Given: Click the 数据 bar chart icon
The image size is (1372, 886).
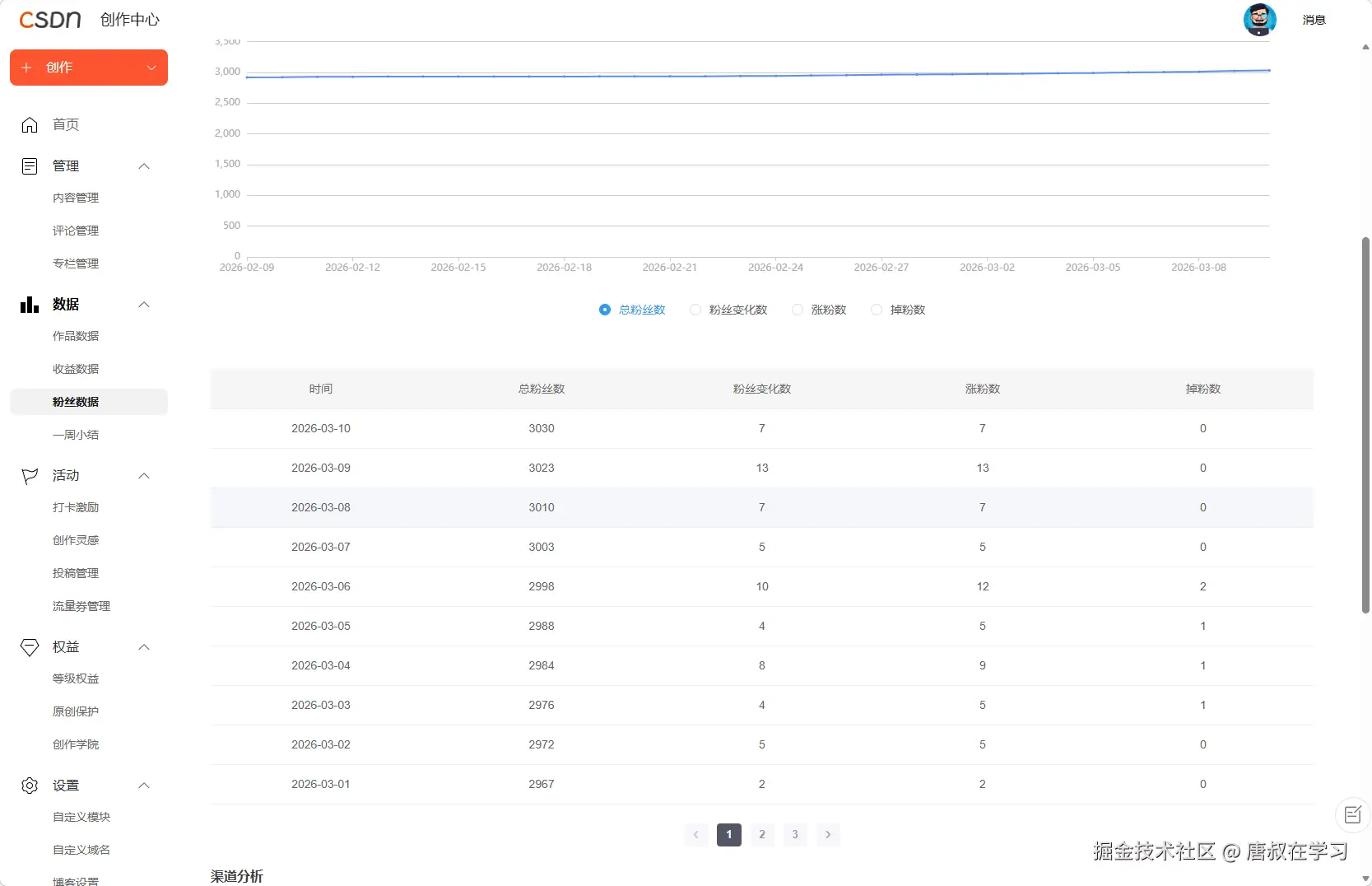Looking at the screenshot, I should pos(30,305).
